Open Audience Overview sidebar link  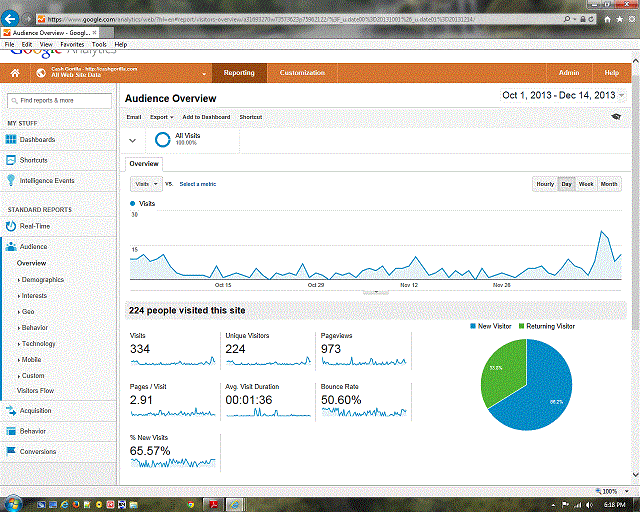31,263
